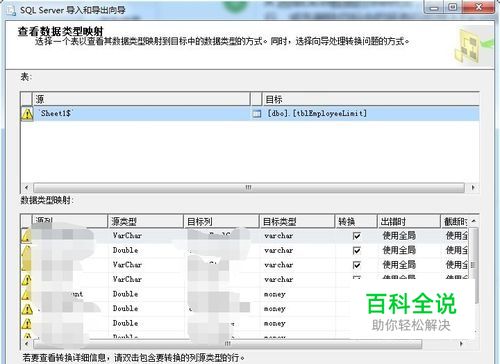Toggle the convert checkbox in the second VarChar row
Image resolution: width=500 pixels, height=364 pixels.
click(356, 265)
